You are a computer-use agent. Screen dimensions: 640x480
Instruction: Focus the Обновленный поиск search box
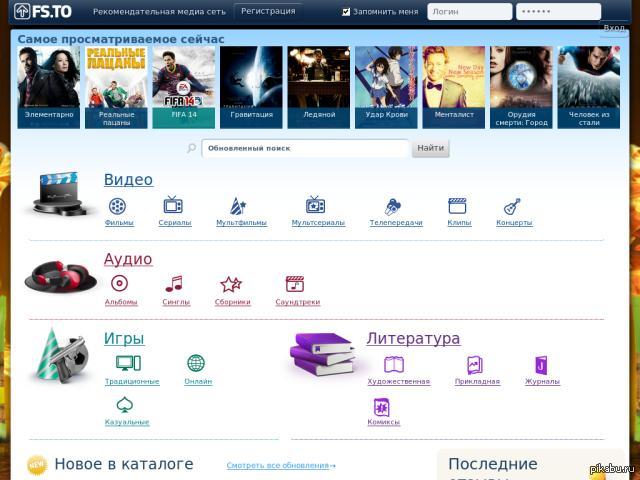pos(305,148)
